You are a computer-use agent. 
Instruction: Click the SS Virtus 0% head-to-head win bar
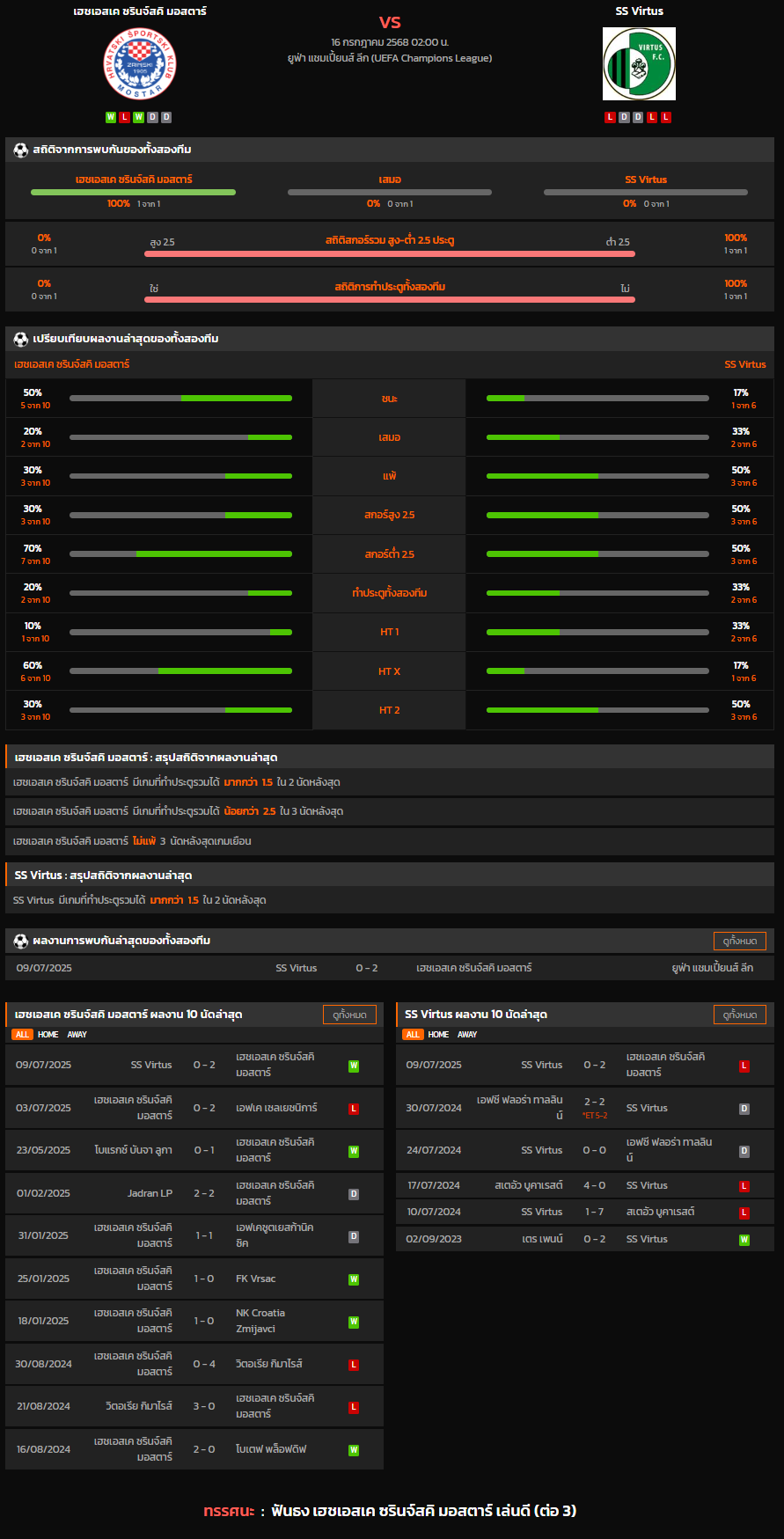click(x=646, y=192)
